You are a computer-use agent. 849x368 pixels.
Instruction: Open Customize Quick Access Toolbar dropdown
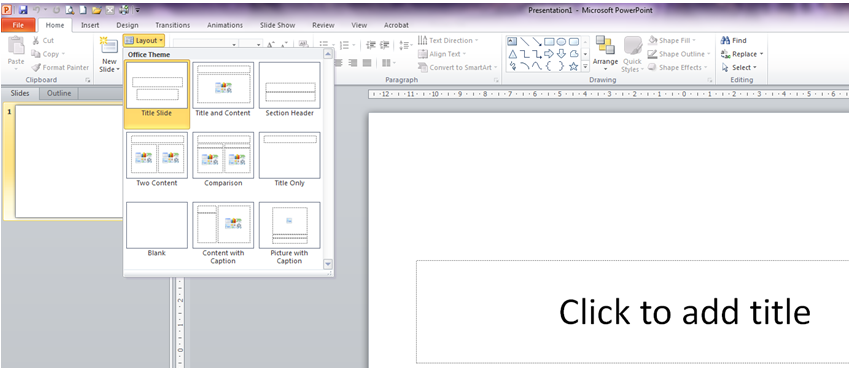pos(138,10)
